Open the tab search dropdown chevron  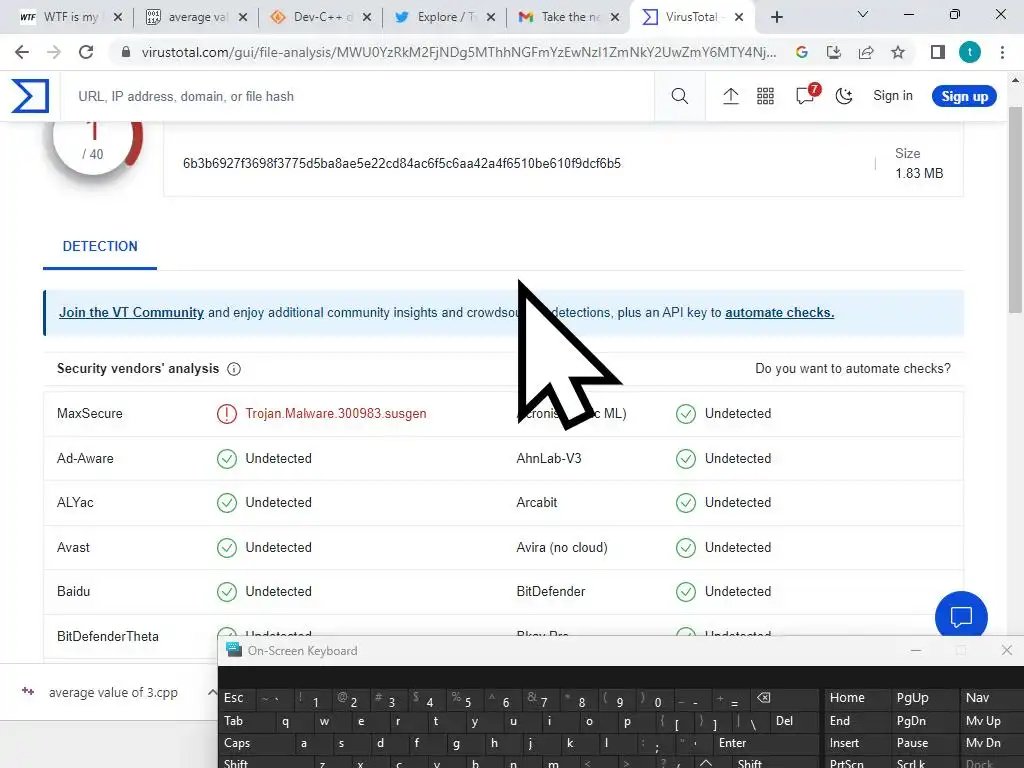click(863, 14)
